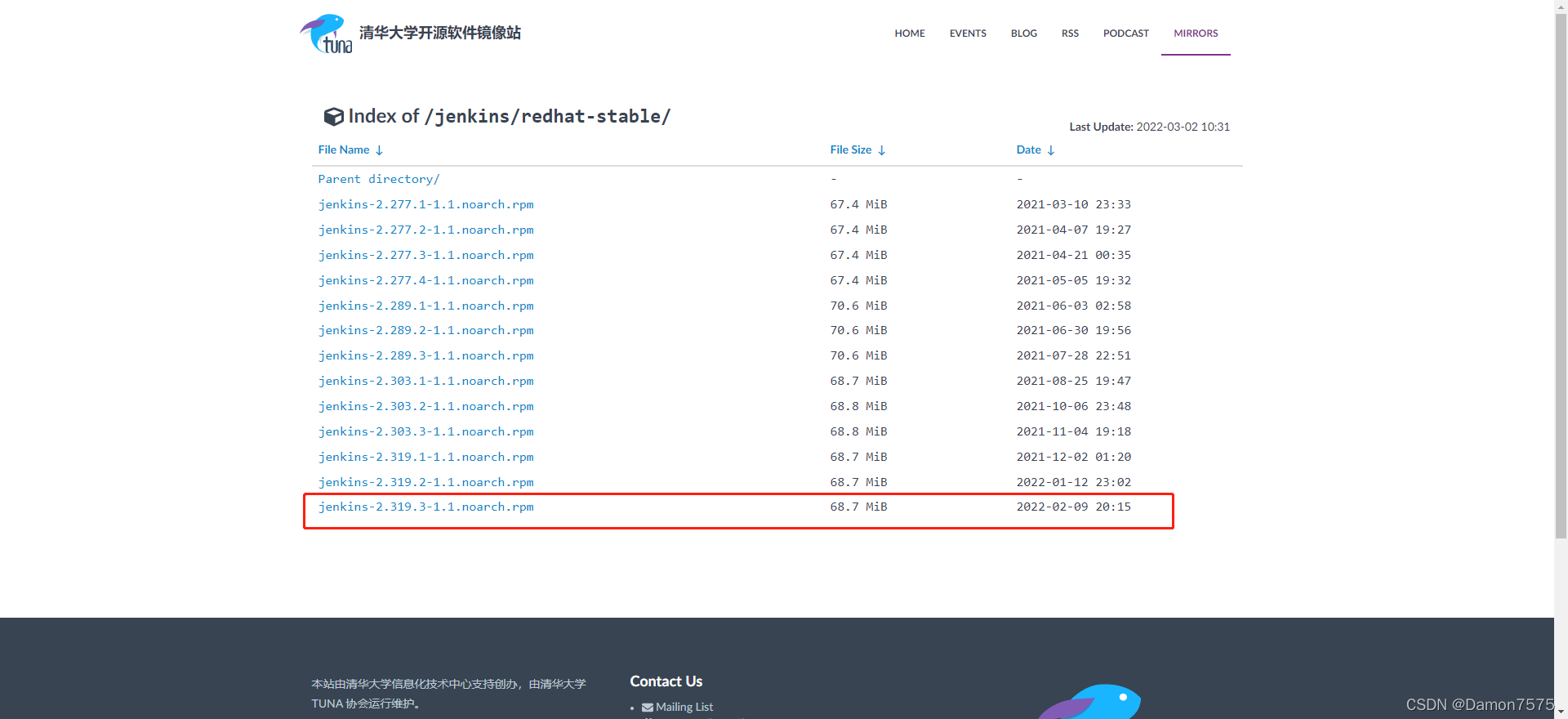Click the date 2021-03-10 23:33
This screenshot has height=719, width=1568.
[1074, 204]
